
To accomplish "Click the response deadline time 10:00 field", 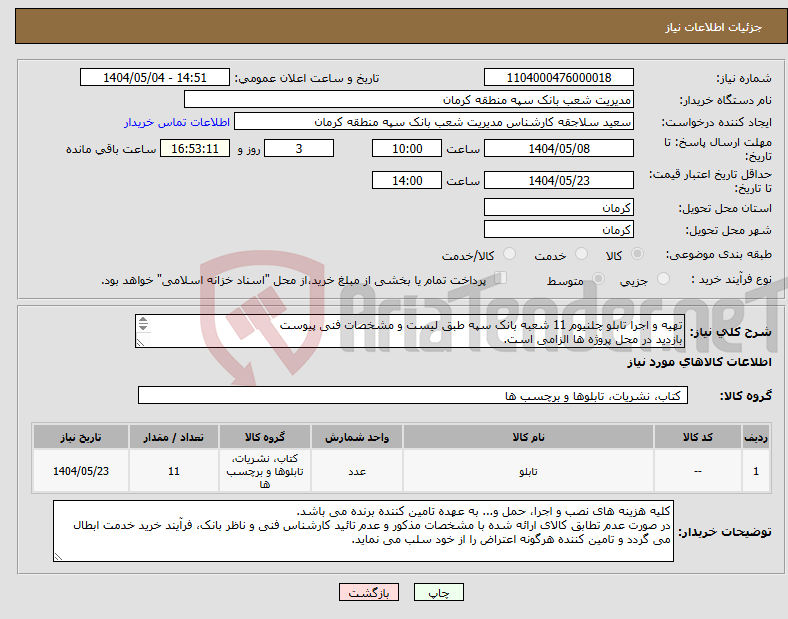I will click(407, 148).
